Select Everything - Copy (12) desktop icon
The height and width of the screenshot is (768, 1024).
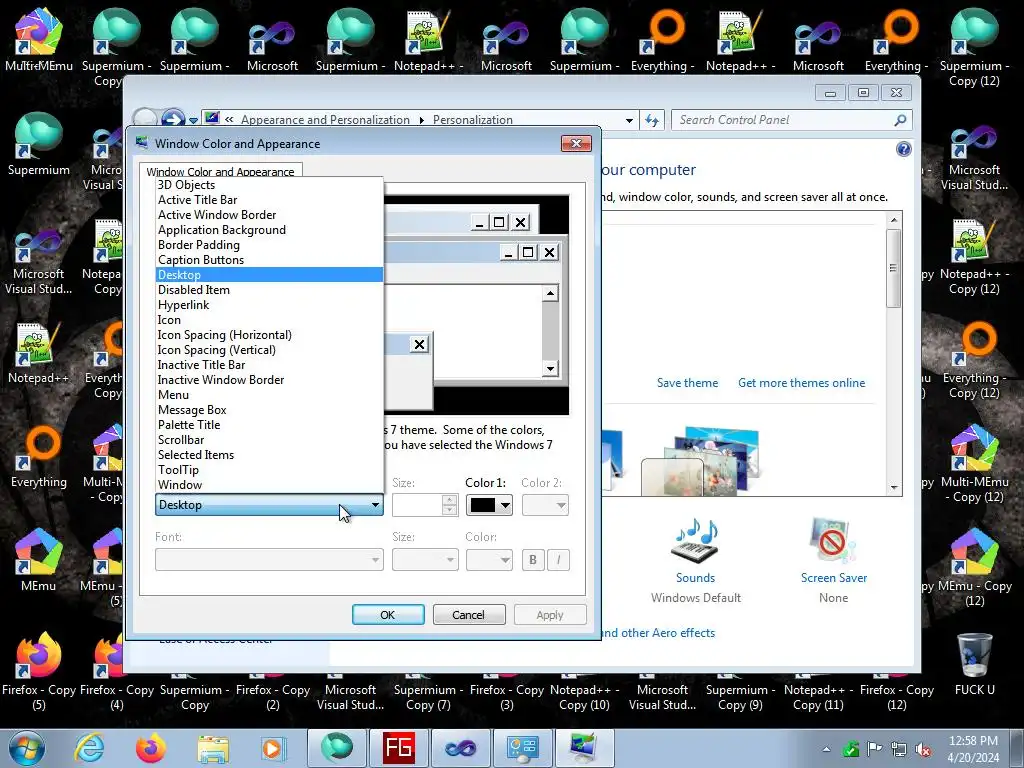tap(974, 360)
